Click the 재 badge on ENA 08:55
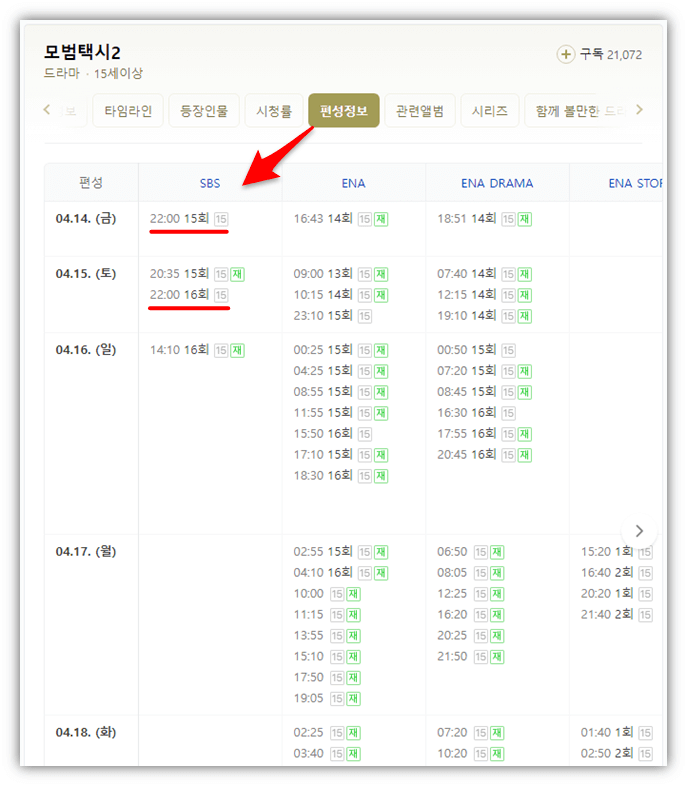The width and height of the screenshot is (687, 786). pos(381,392)
